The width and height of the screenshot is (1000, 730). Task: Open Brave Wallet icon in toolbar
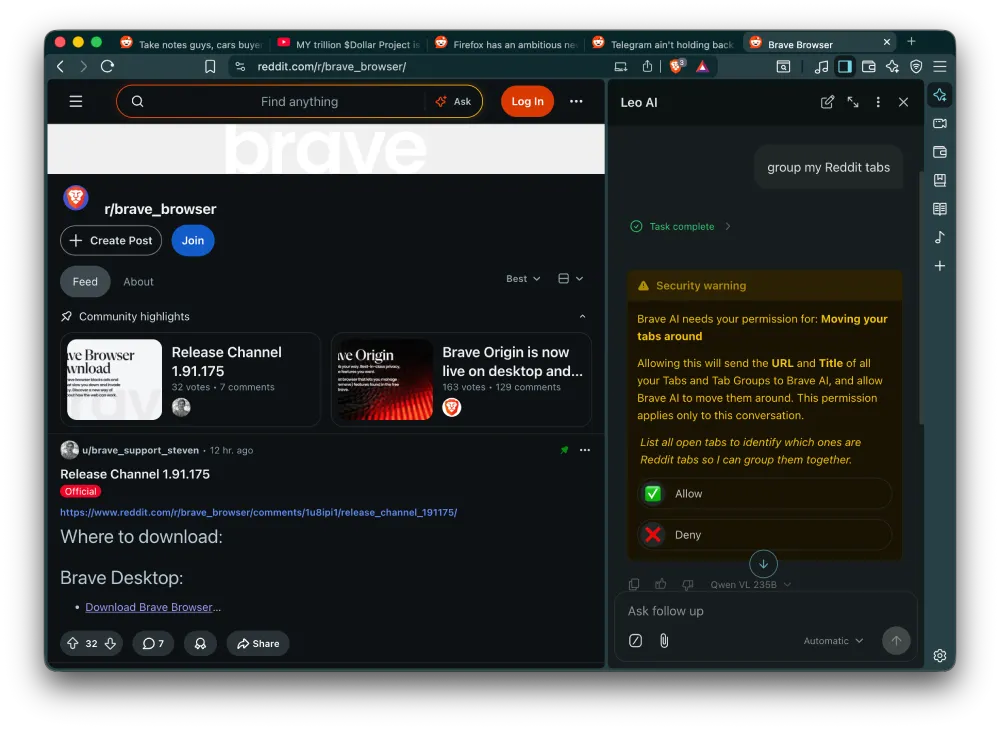tap(868, 66)
